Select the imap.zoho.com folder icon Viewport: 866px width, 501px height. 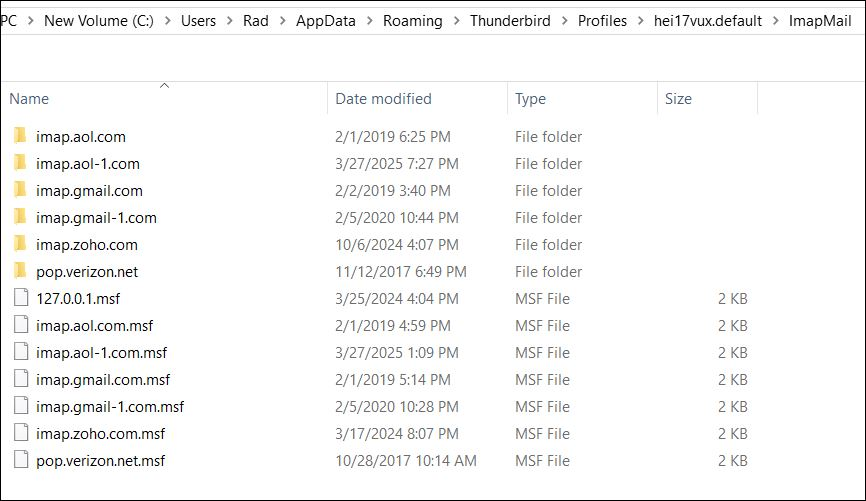20,244
